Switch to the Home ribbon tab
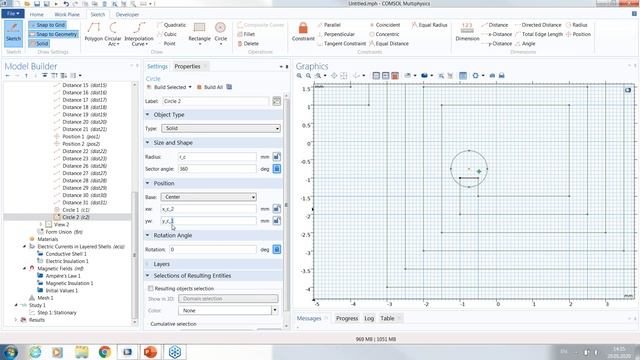This screenshot has width=640, height=360. [36, 15]
